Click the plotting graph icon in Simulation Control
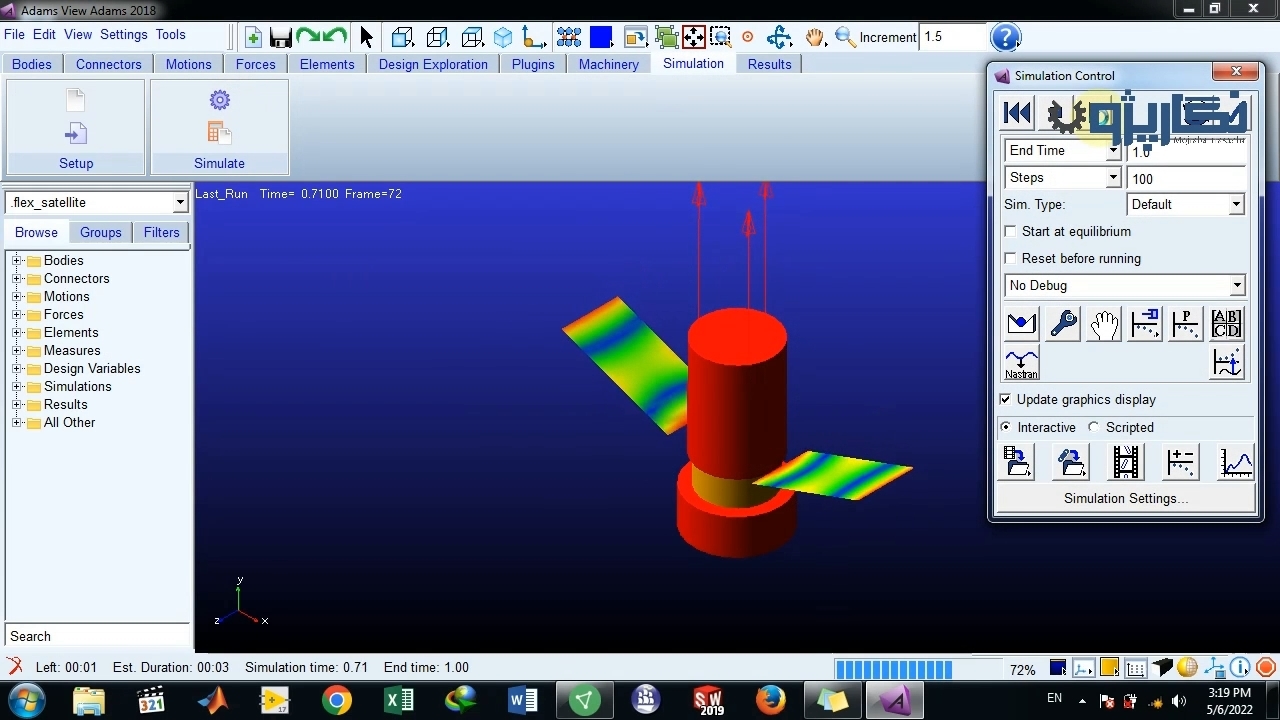The width and height of the screenshot is (1280, 720). click(x=1235, y=462)
